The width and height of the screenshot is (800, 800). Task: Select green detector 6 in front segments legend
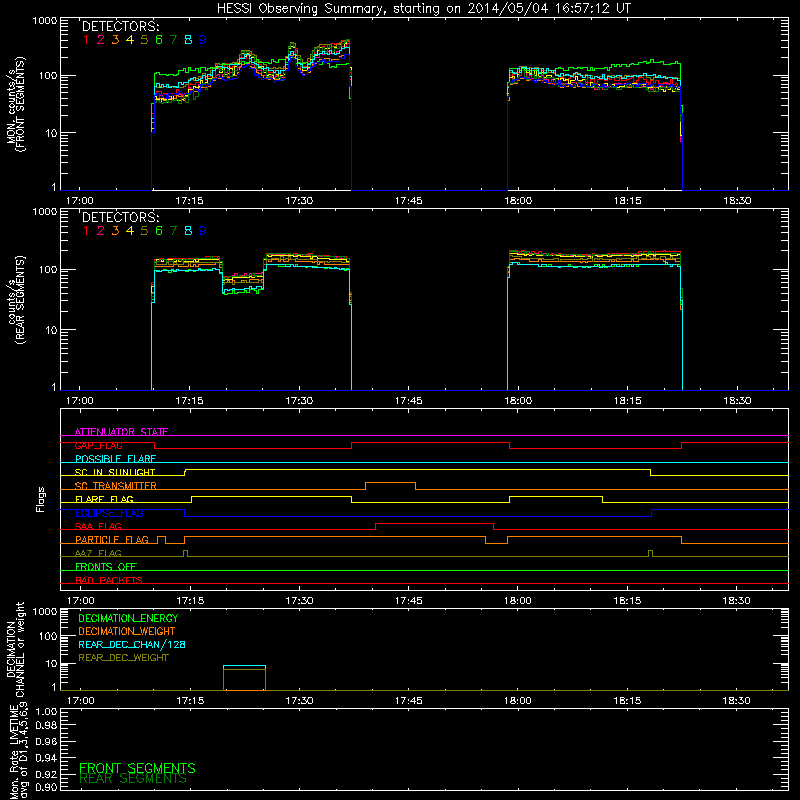[159, 40]
